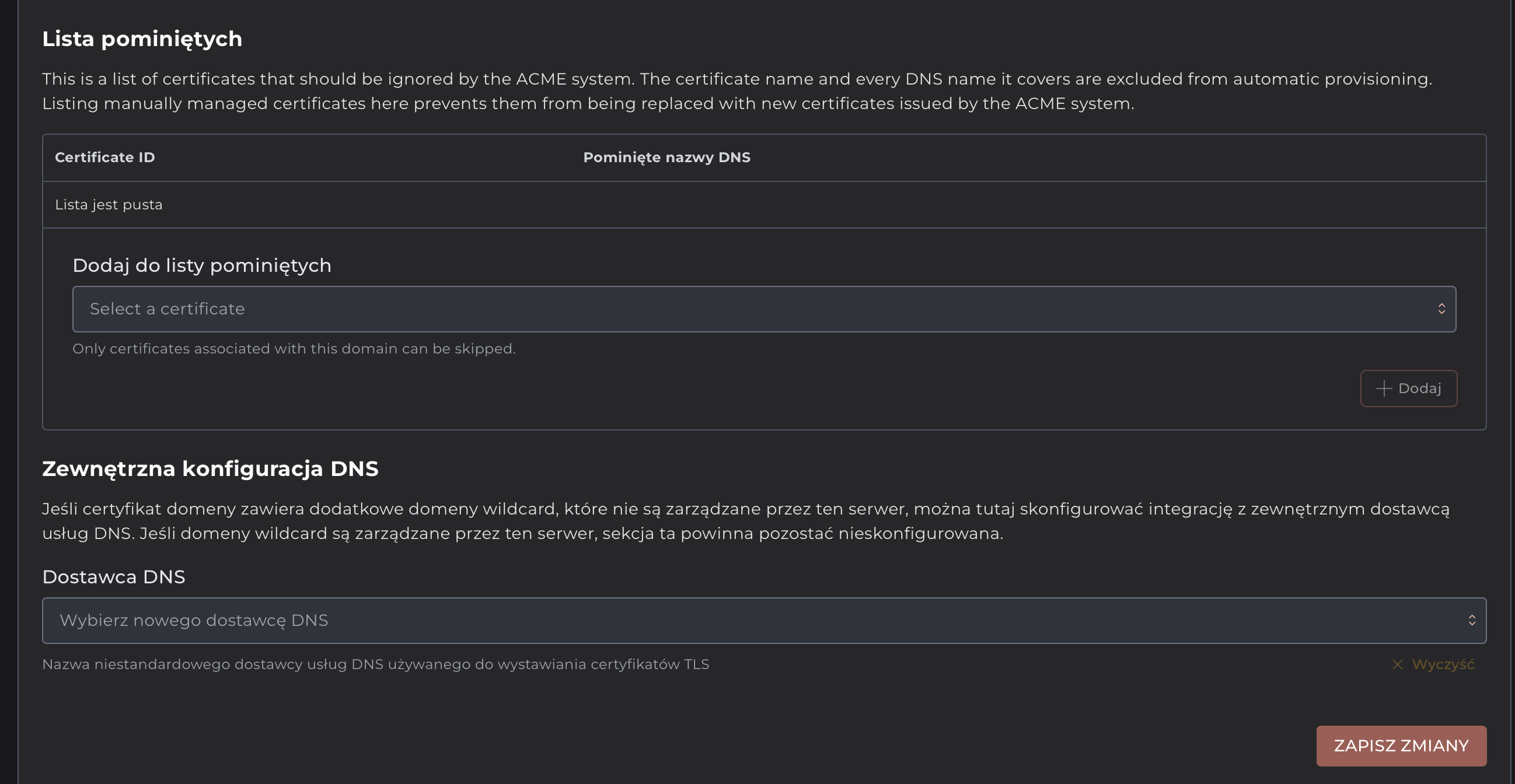
Task: Click the Certificate ID column header
Action: click(104, 157)
